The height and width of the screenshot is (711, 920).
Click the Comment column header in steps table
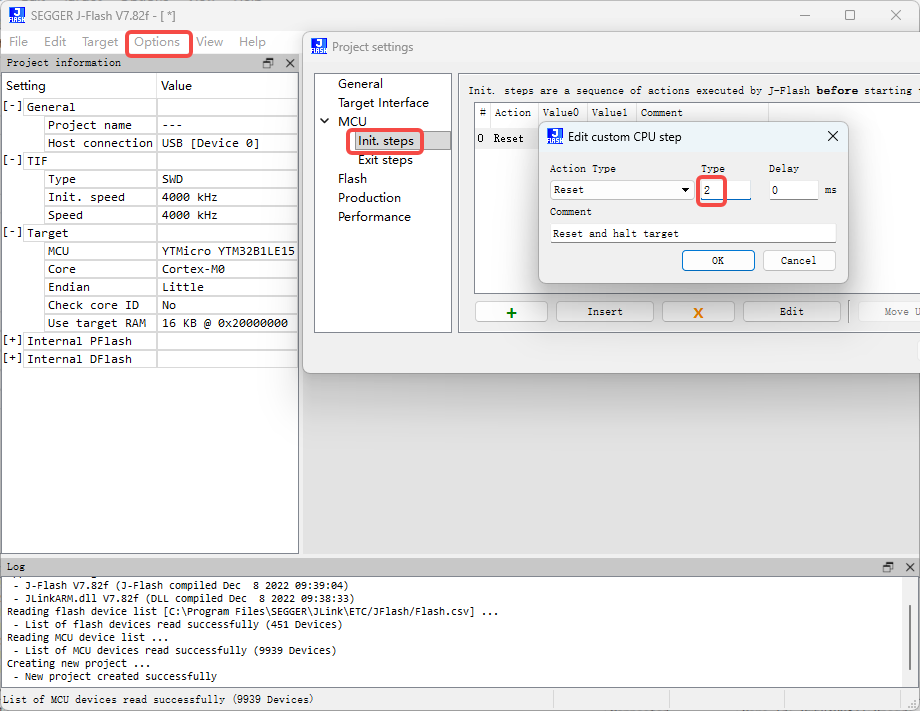(702, 113)
